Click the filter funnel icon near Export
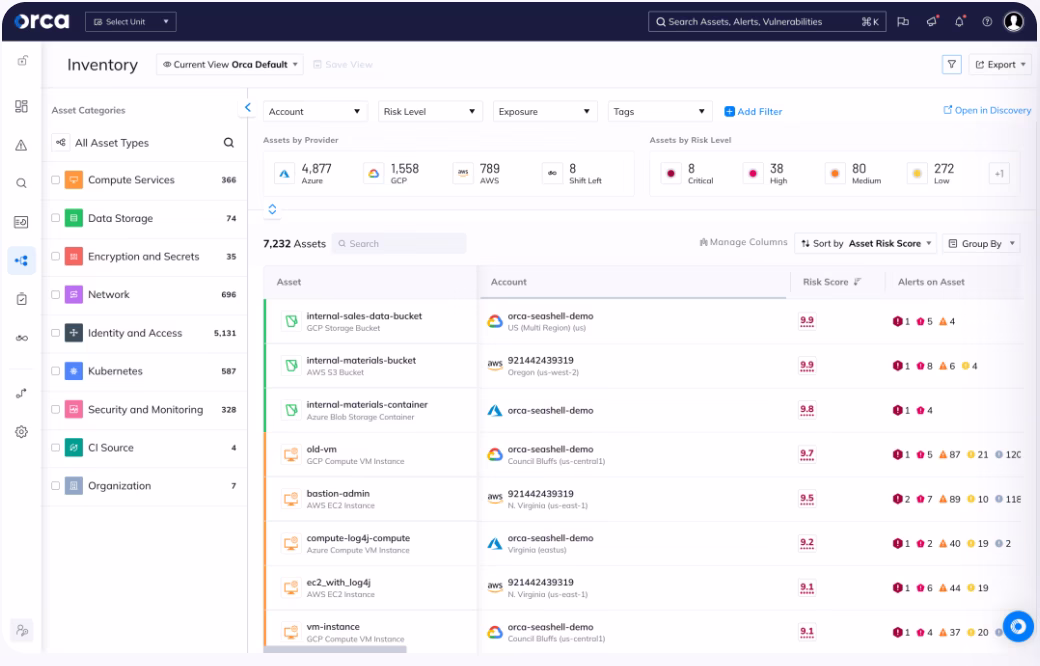The image size is (1040, 666). point(952,65)
